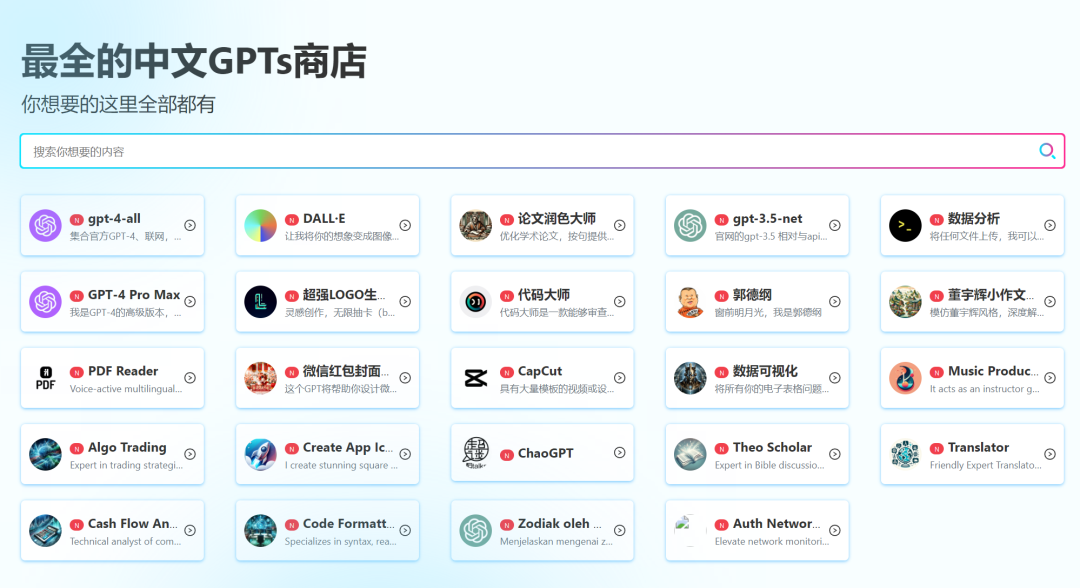Open the Algo Trading title
1080x588 pixels.
[127, 448]
